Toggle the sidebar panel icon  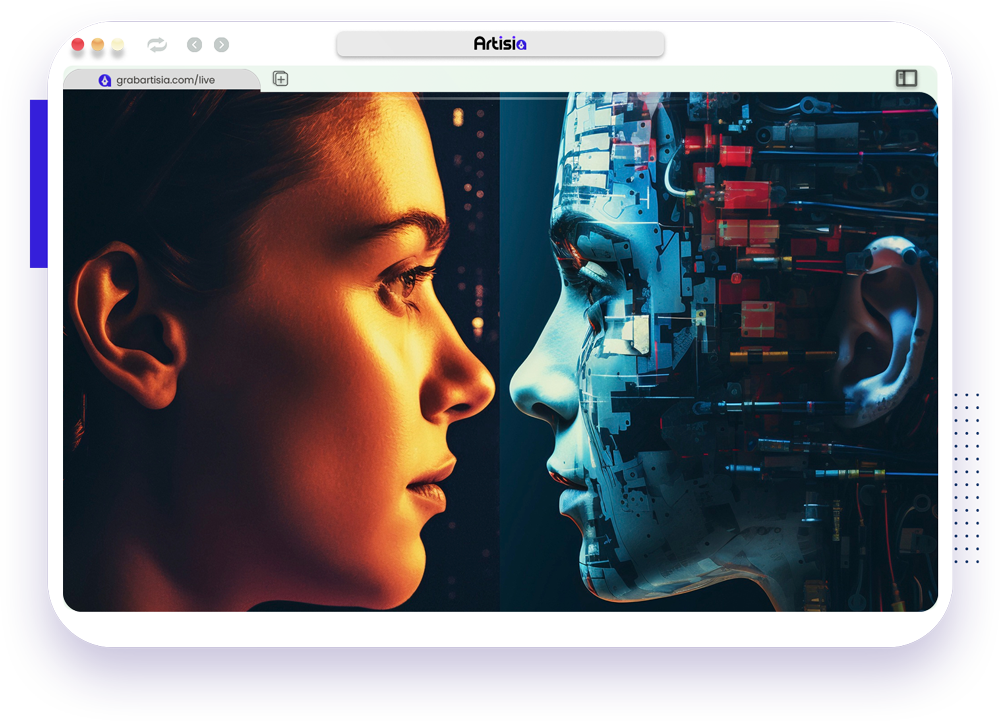906,78
